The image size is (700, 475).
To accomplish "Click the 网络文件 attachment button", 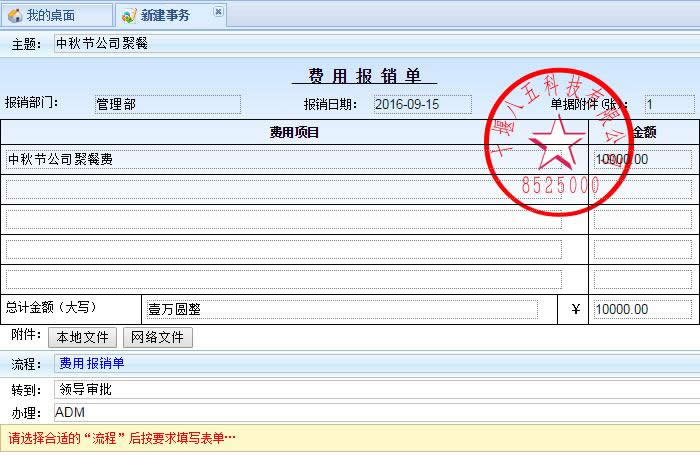I will (x=158, y=337).
